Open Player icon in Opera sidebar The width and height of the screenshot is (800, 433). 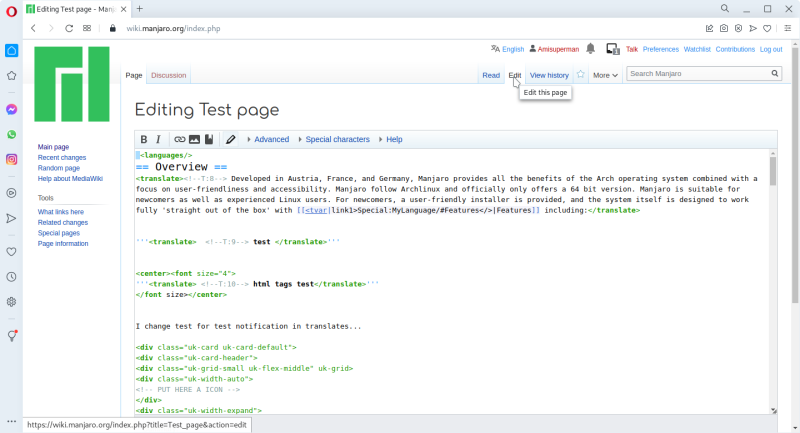[x=11, y=193]
